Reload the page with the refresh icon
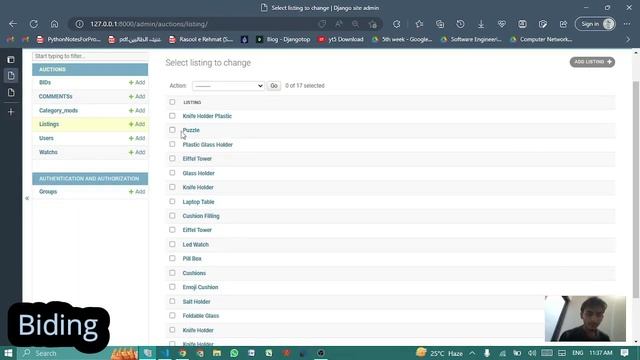 click(x=34, y=24)
